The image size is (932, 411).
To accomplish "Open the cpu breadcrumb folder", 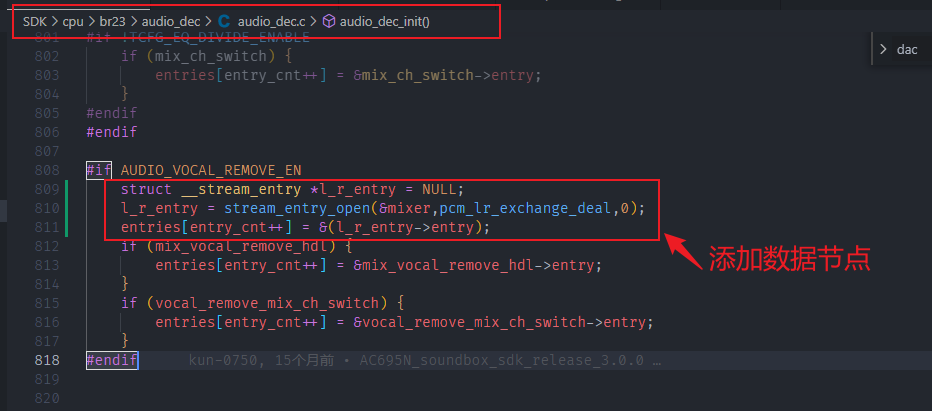I will 73,22.
